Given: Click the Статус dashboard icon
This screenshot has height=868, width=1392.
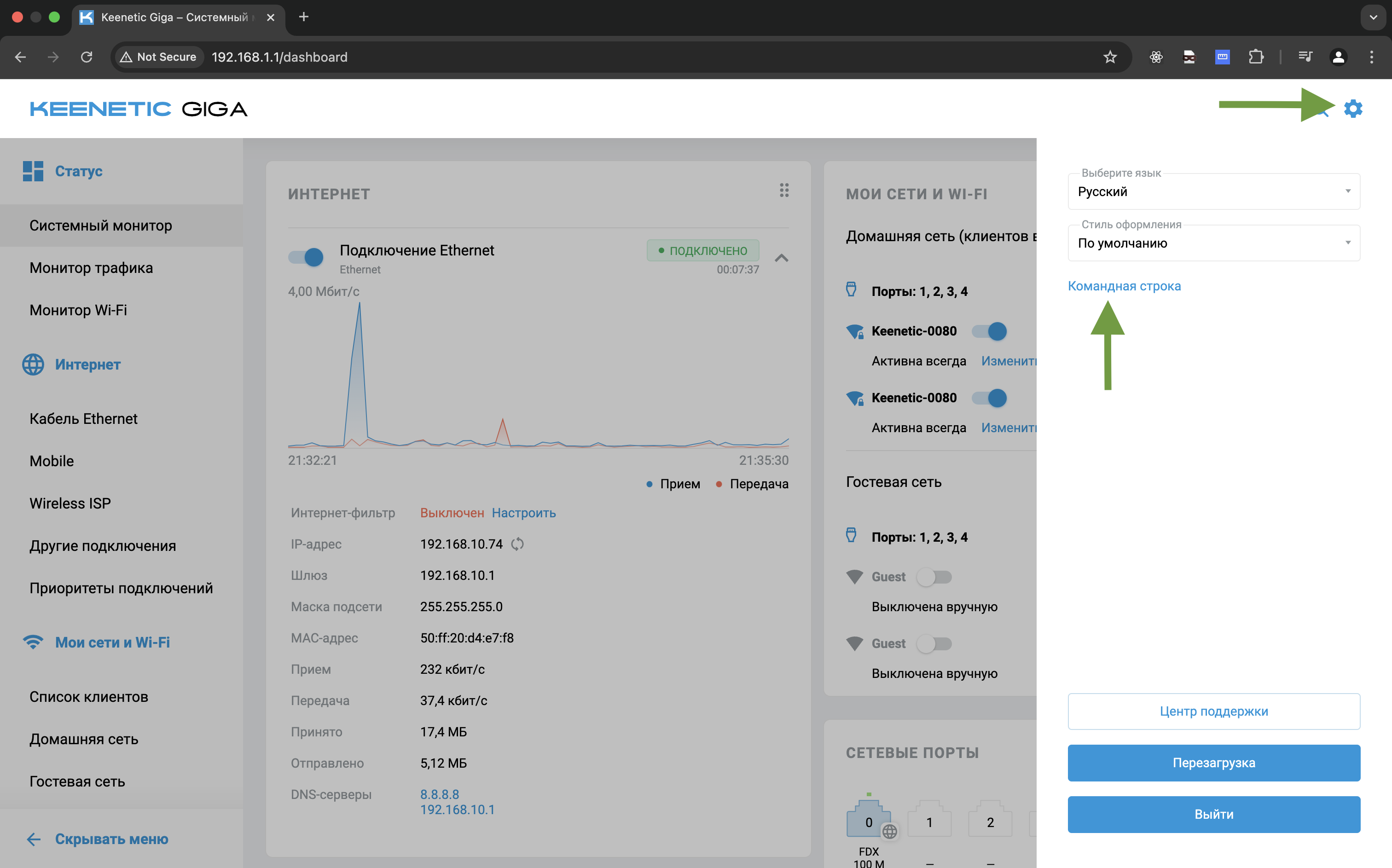Looking at the screenshot, I should click(x=33, y=171).
